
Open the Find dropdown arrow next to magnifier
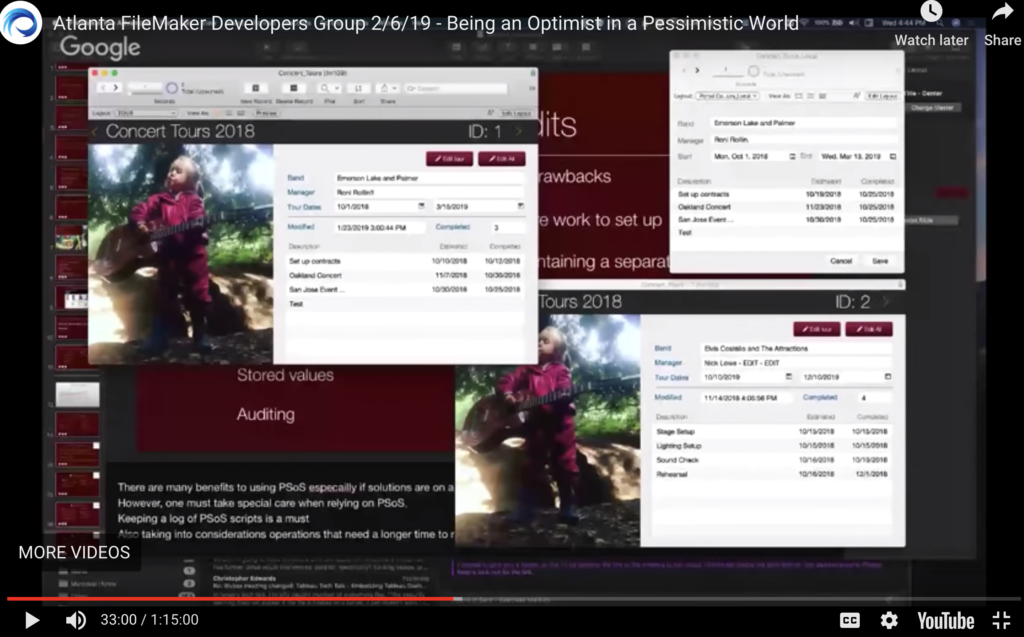point(338,87)
